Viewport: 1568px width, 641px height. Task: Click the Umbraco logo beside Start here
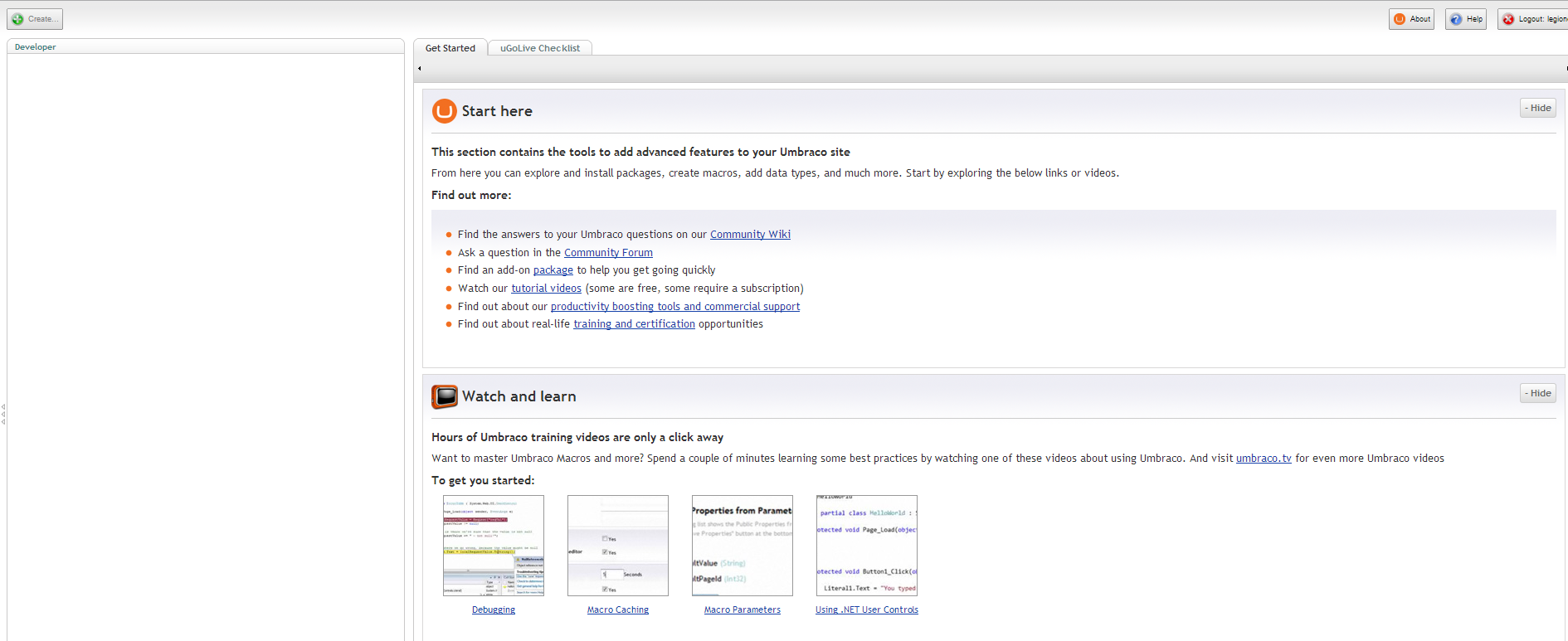(x=445, y=111)
